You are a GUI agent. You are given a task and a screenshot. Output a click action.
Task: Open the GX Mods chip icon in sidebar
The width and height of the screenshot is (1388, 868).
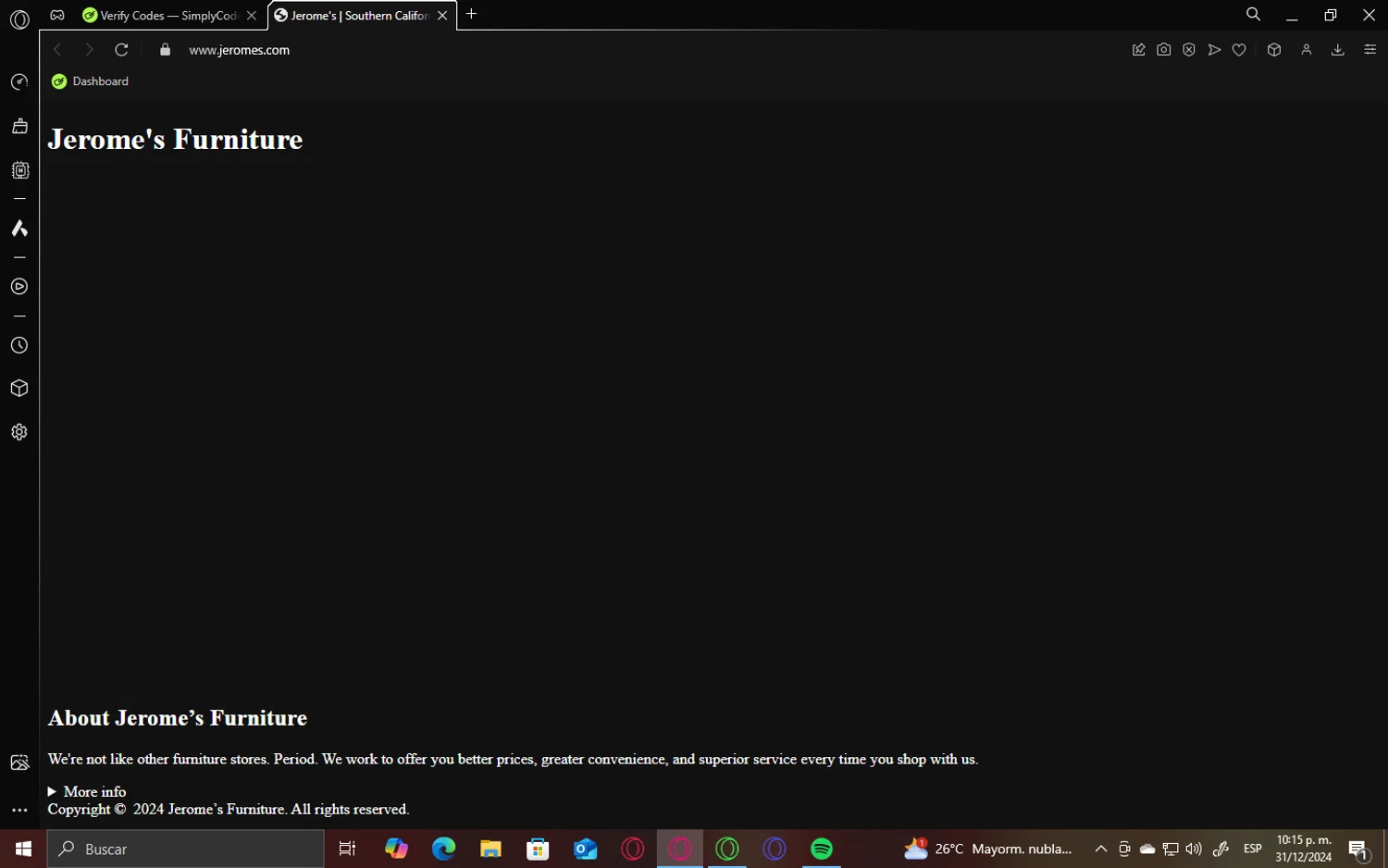point(19,170)
